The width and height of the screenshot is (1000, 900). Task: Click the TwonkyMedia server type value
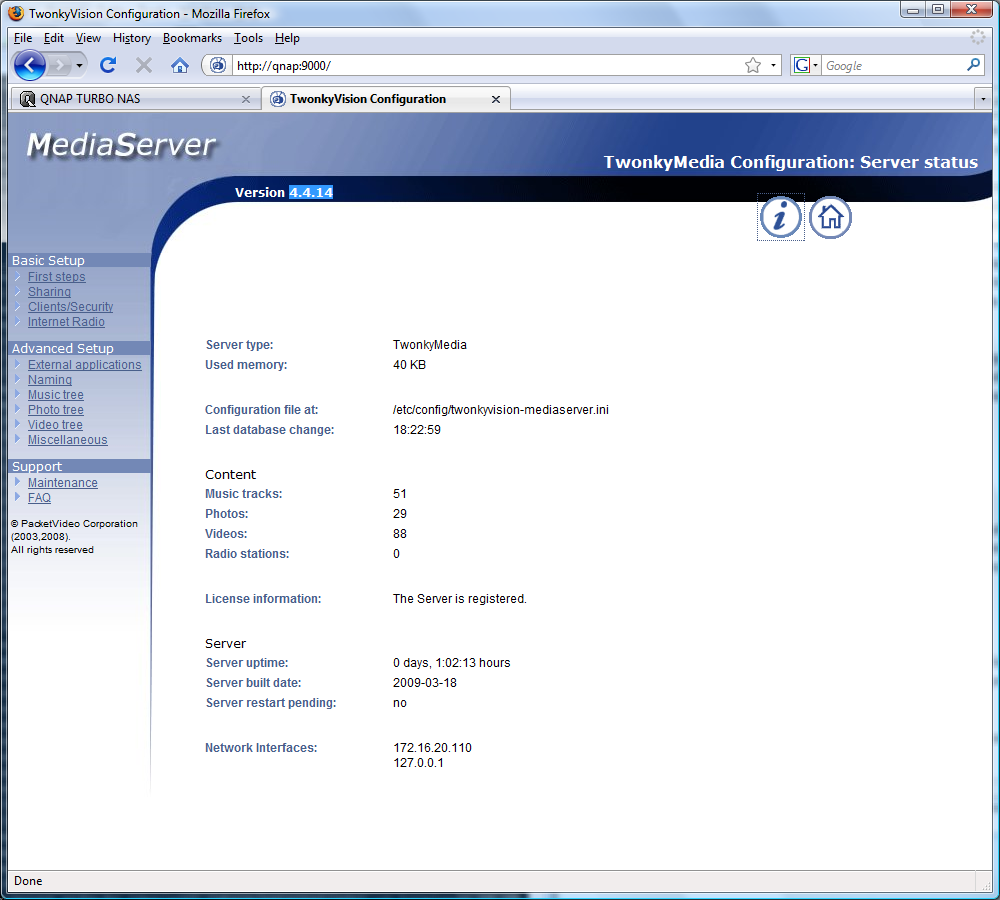pyautogui.click(x=430, y=345)
